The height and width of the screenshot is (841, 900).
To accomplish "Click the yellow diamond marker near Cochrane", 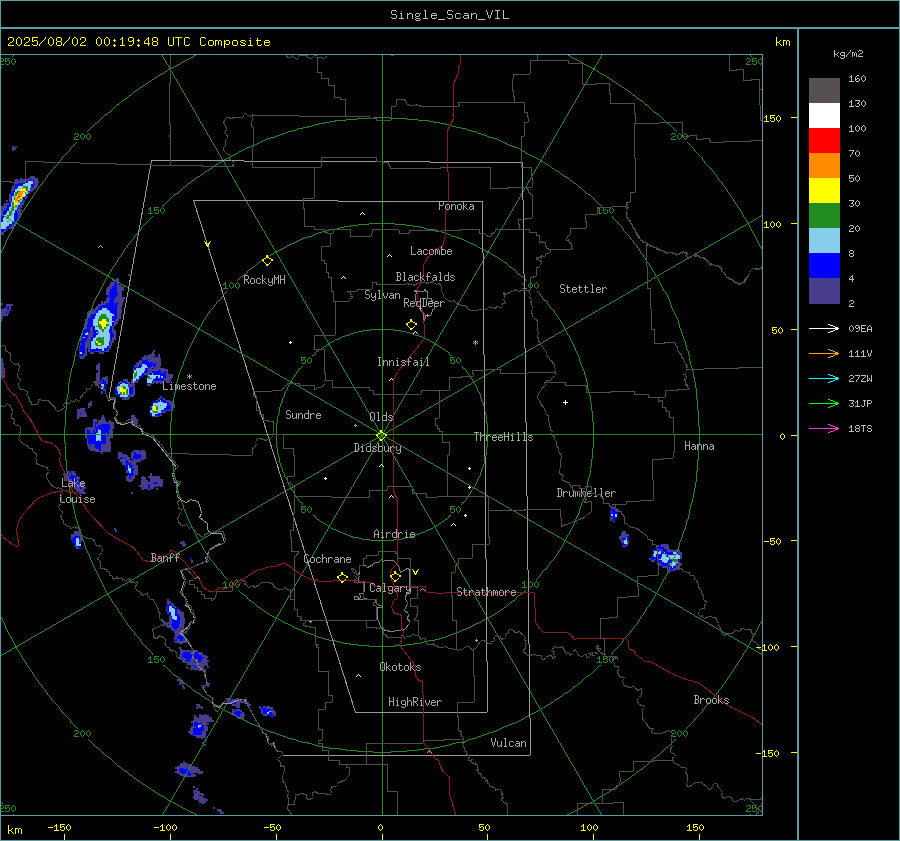I will click(343, 578).
